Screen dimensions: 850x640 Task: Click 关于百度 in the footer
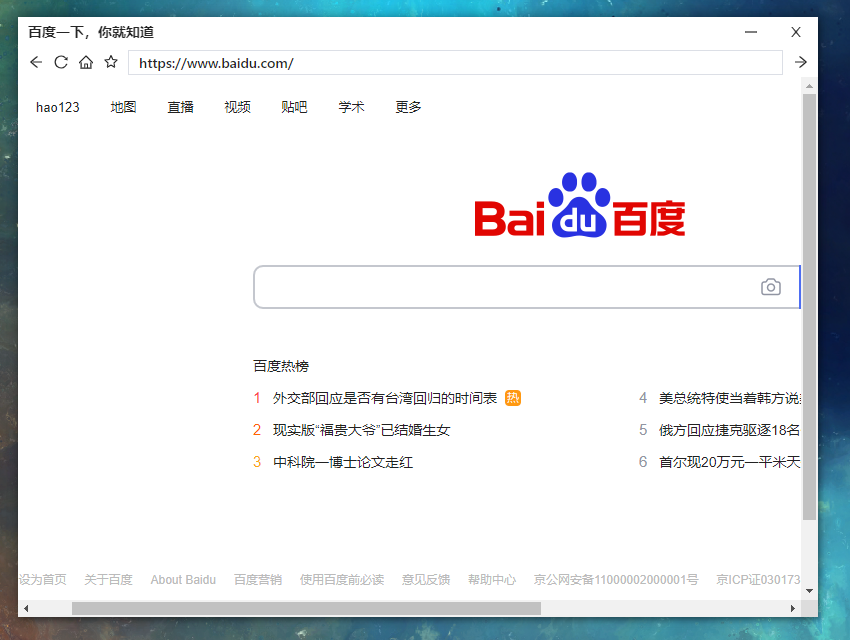click(108, 580)
